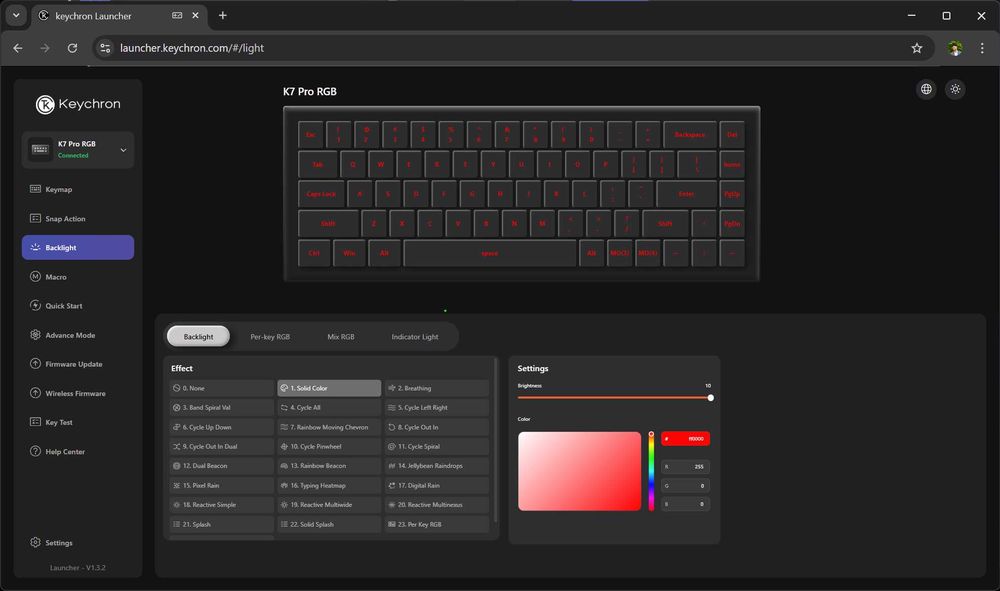Pick 10. Cycle Pinwheel effect
The height and width of the screenshot is (591, 1000).
coord(329,446)
